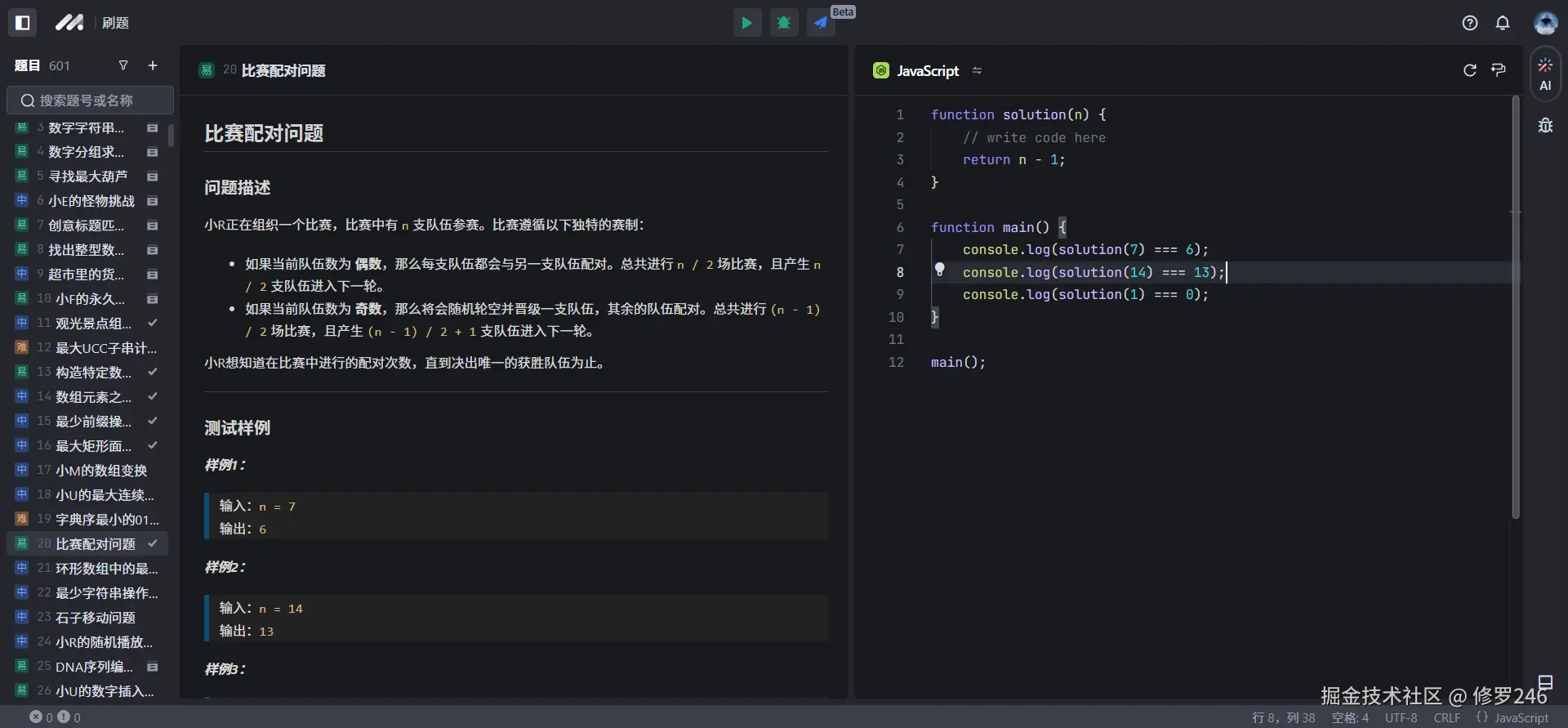This screenshot has height=728, width=1568.
Task: Toggle the left sidebar panel icon
Action: [x=23, y=23]
